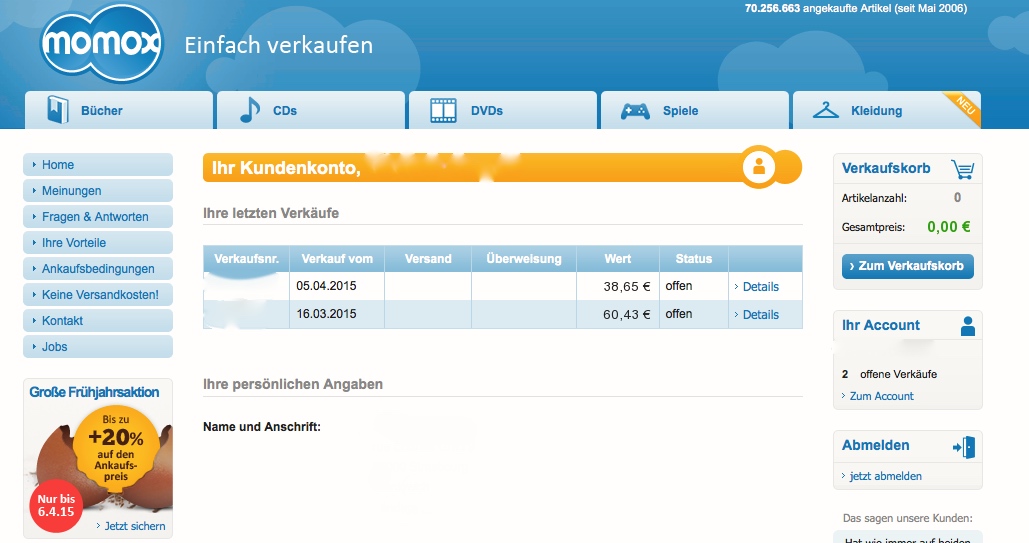
Task: Select Fragen & Antworten in sidebar
Action: 96,217
